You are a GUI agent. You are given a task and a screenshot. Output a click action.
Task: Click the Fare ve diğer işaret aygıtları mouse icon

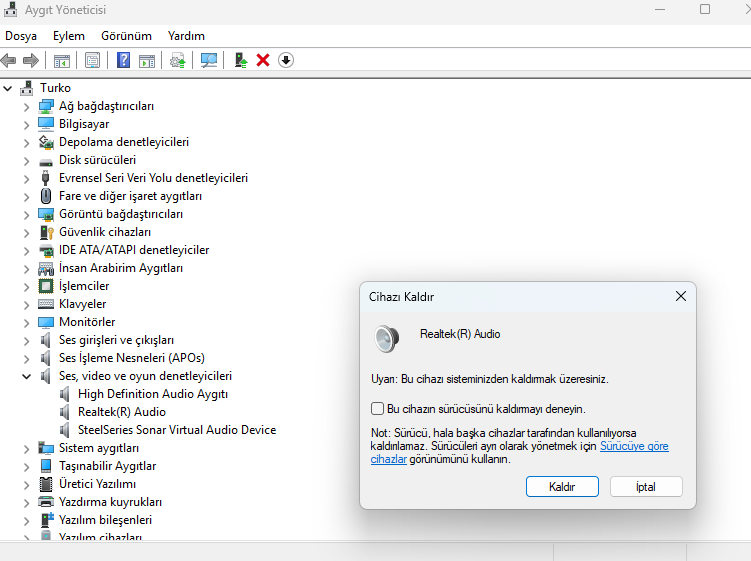tap(46, 196)
